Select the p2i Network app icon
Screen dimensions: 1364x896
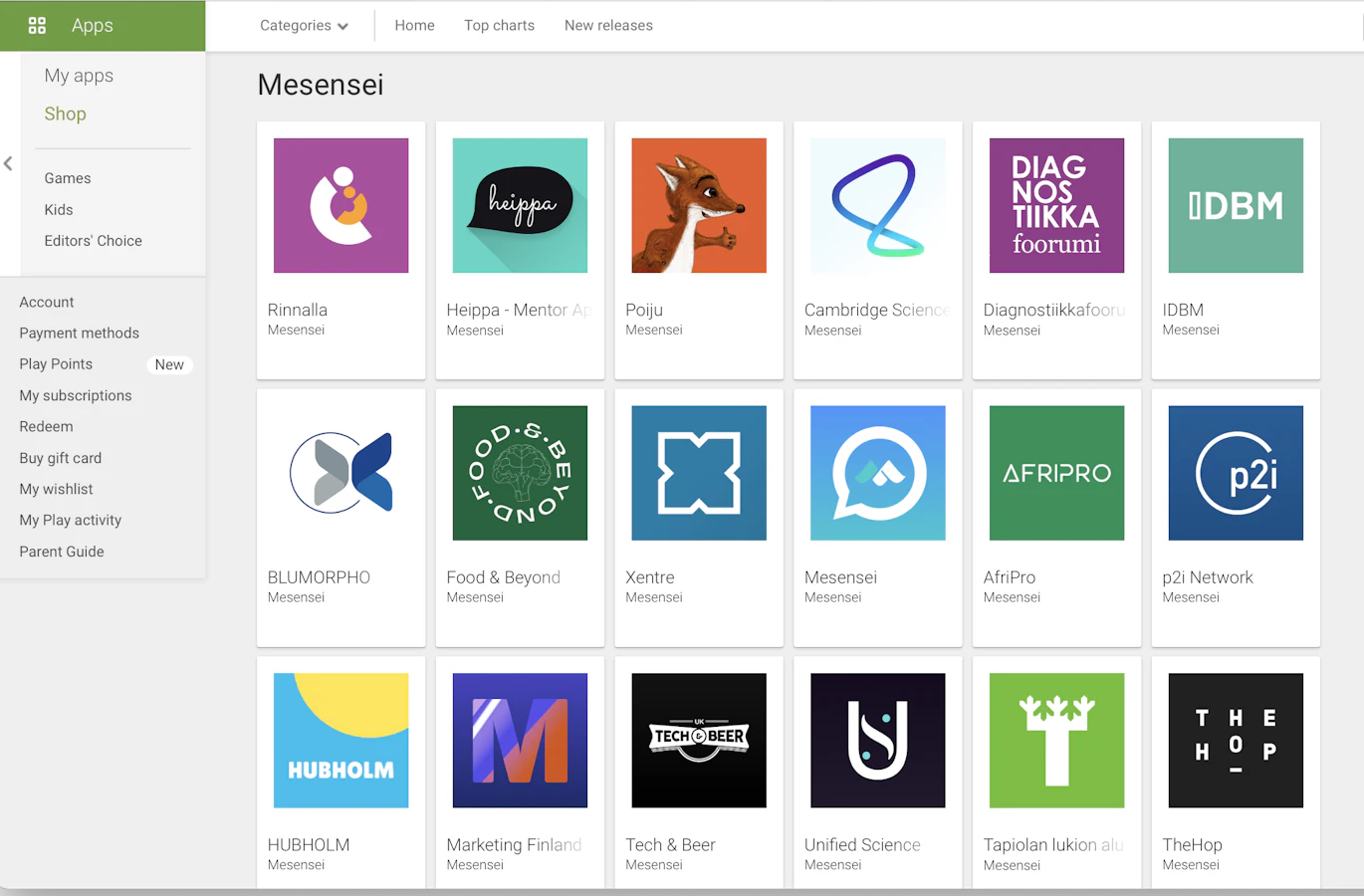point(1236,473)
